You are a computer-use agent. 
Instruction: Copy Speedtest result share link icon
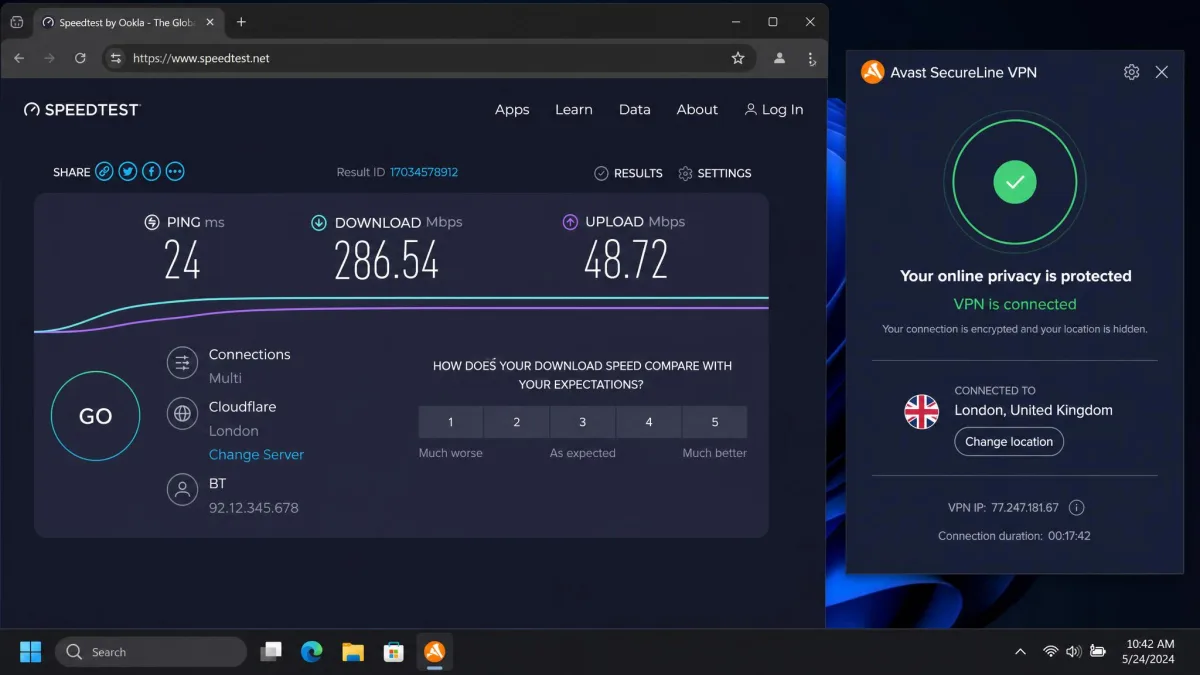(104, 172)
